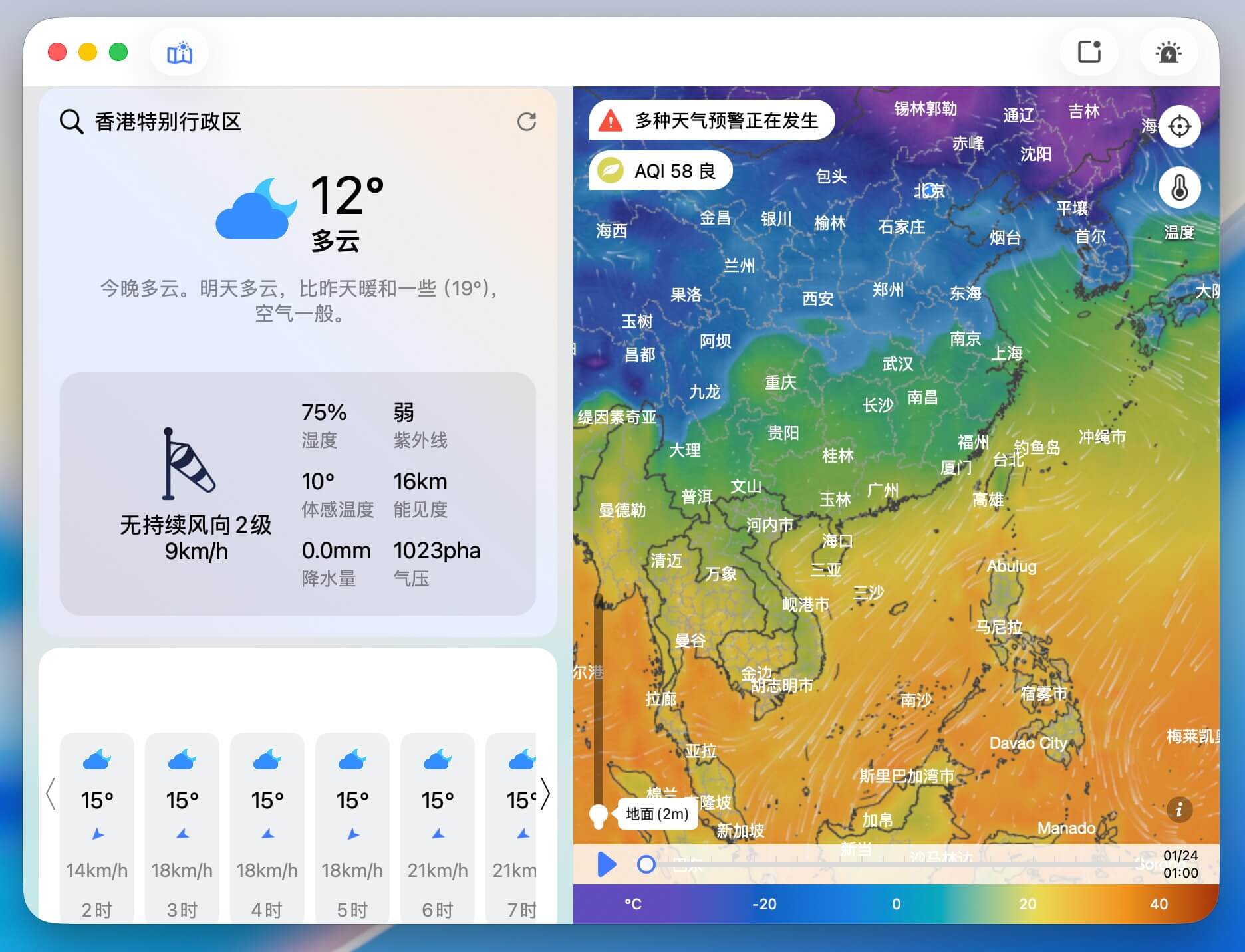Open the multiple weather warnings banner
1245x952 pixels.
coord(712,120)
